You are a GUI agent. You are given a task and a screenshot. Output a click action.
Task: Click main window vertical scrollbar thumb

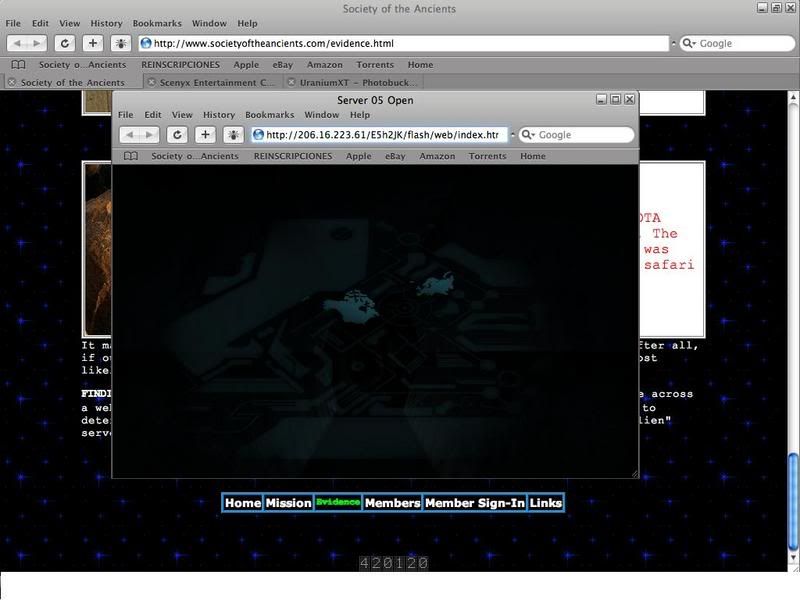point(793,501)
